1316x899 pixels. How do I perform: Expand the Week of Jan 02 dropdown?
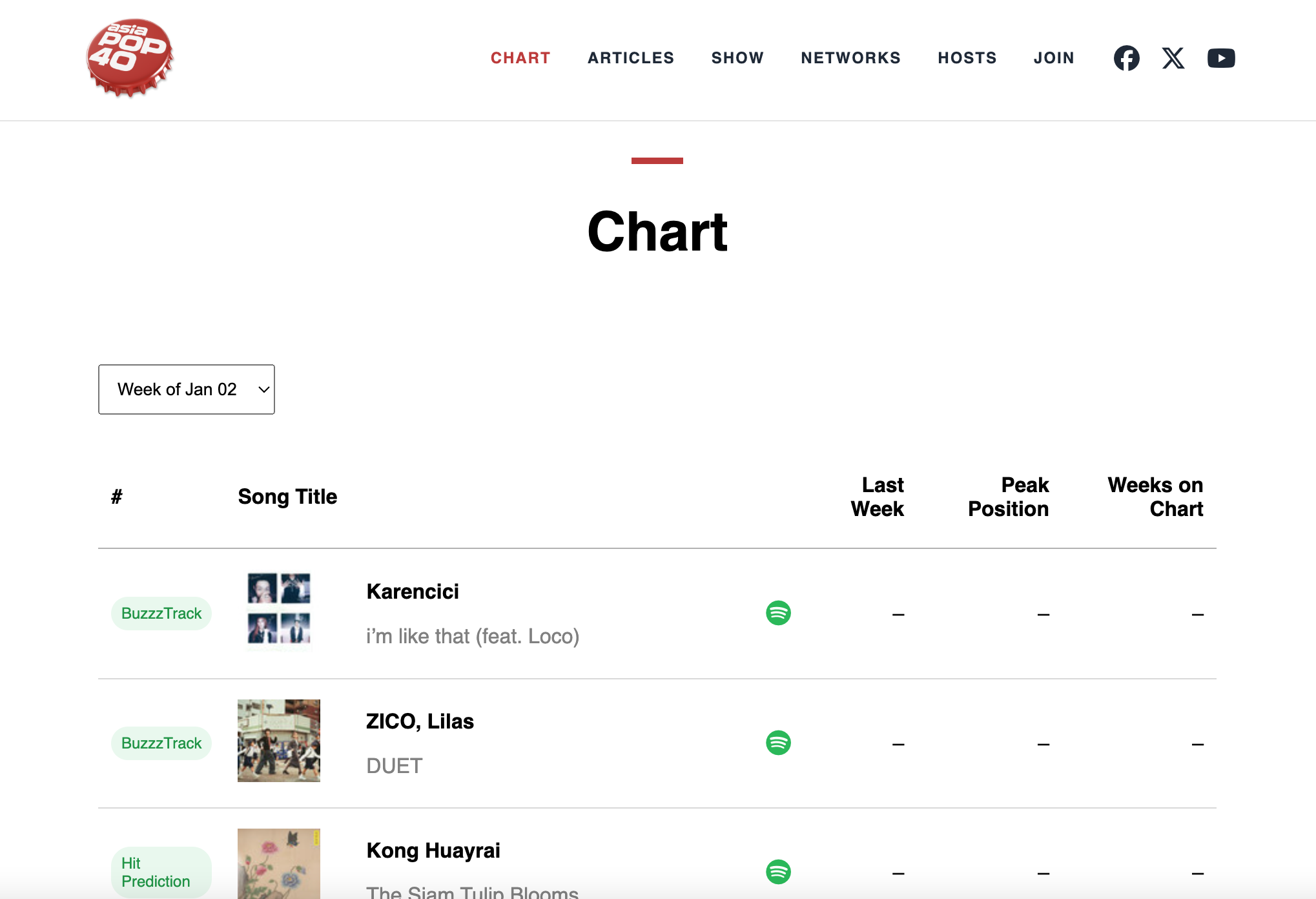pos(187,389)
